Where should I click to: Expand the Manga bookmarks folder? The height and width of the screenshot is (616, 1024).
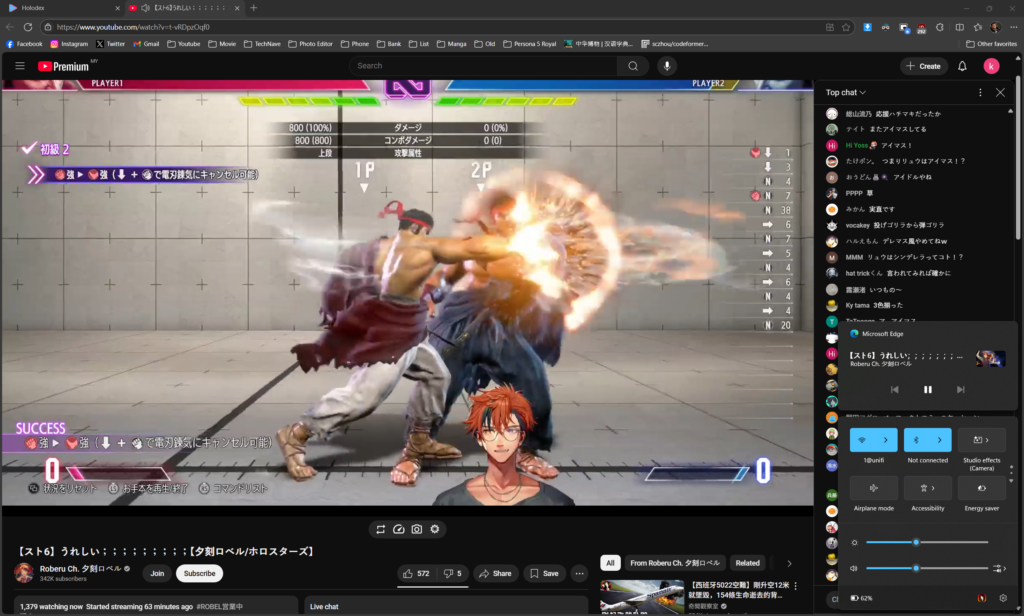tap(452, 44)
